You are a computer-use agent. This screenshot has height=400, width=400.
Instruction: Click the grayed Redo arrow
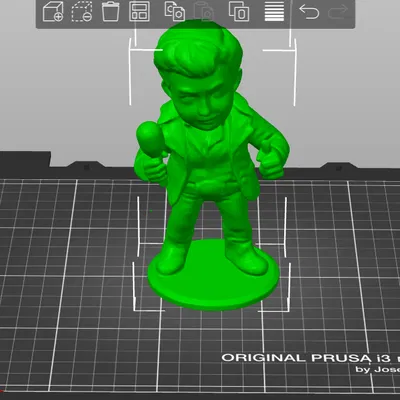(338, 12)
